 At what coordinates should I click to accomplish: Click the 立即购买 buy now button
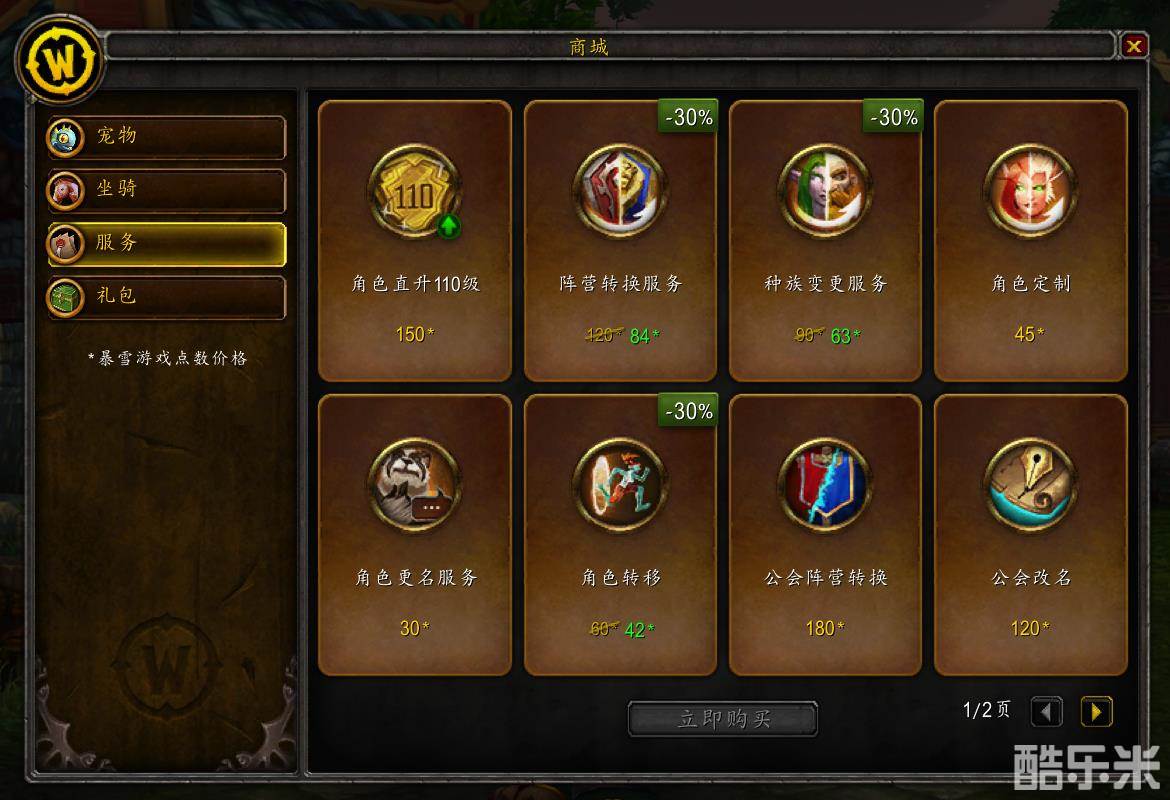pos(723,719)
